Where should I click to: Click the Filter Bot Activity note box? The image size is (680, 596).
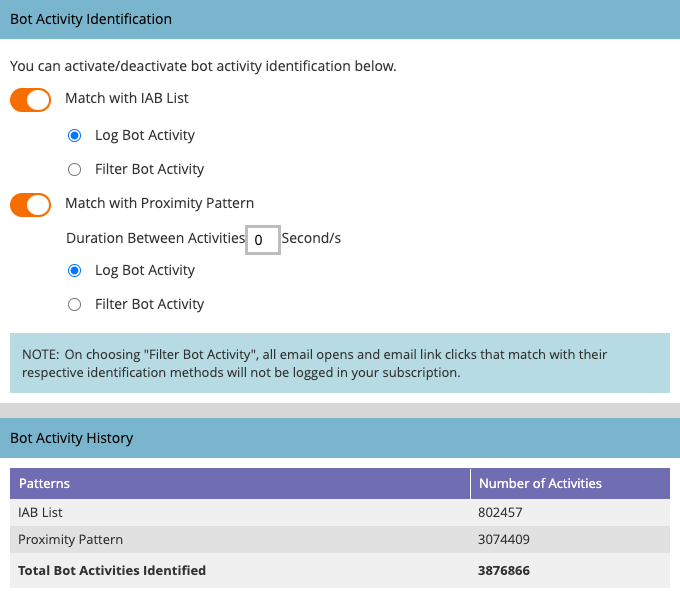tap(340, 363)
